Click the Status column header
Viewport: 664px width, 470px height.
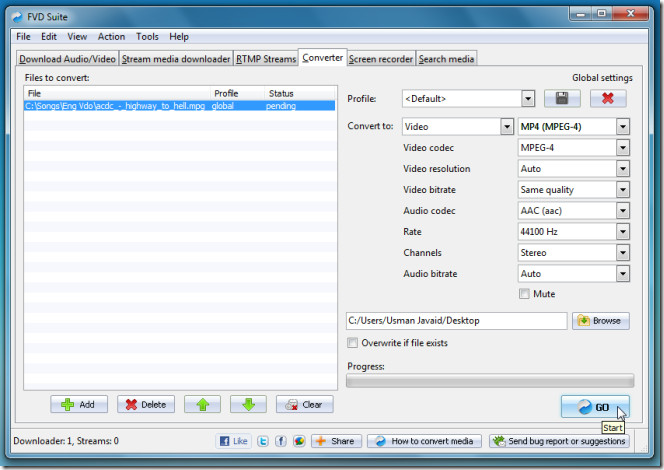(300, 94)
